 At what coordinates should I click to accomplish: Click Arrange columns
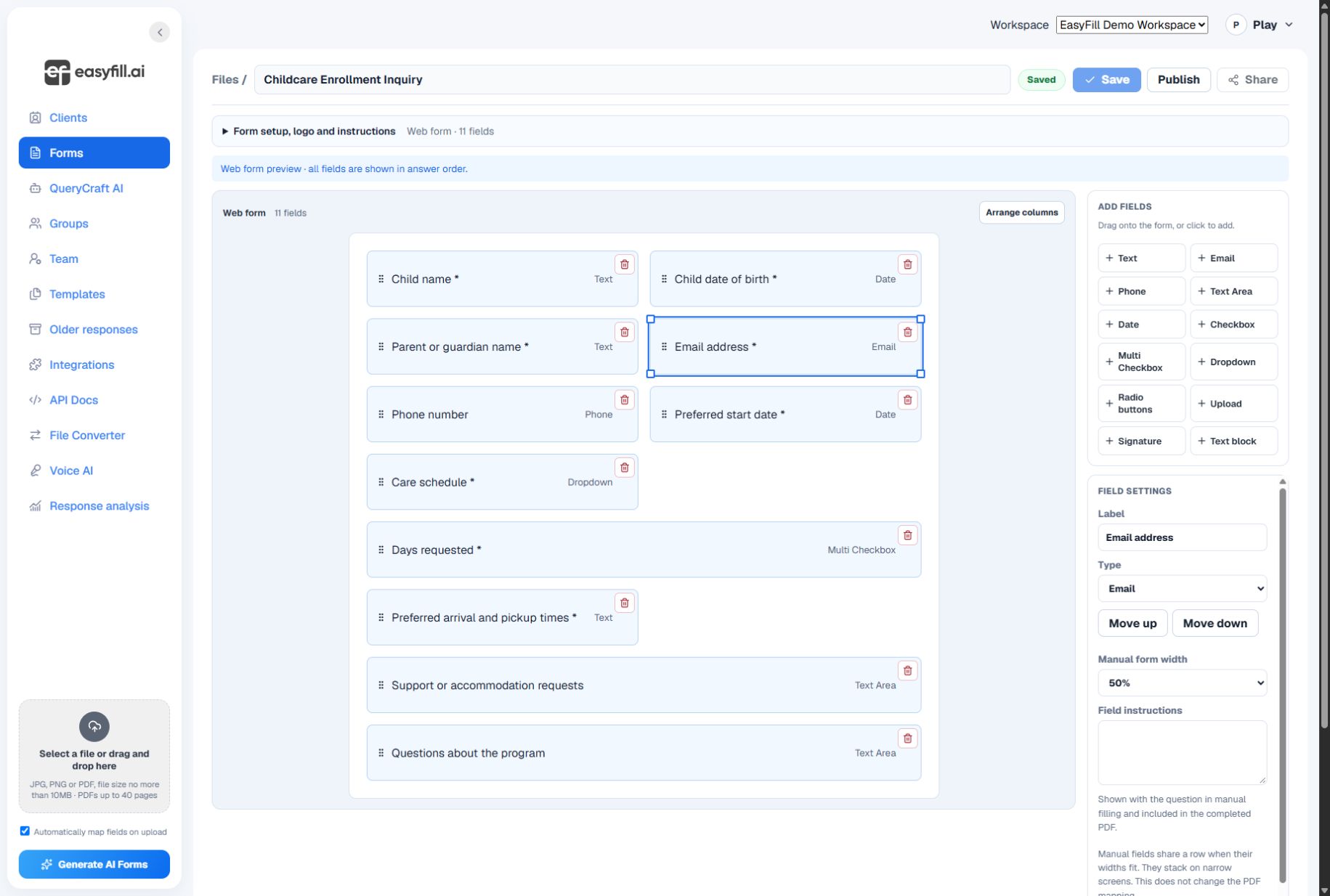1021,213
